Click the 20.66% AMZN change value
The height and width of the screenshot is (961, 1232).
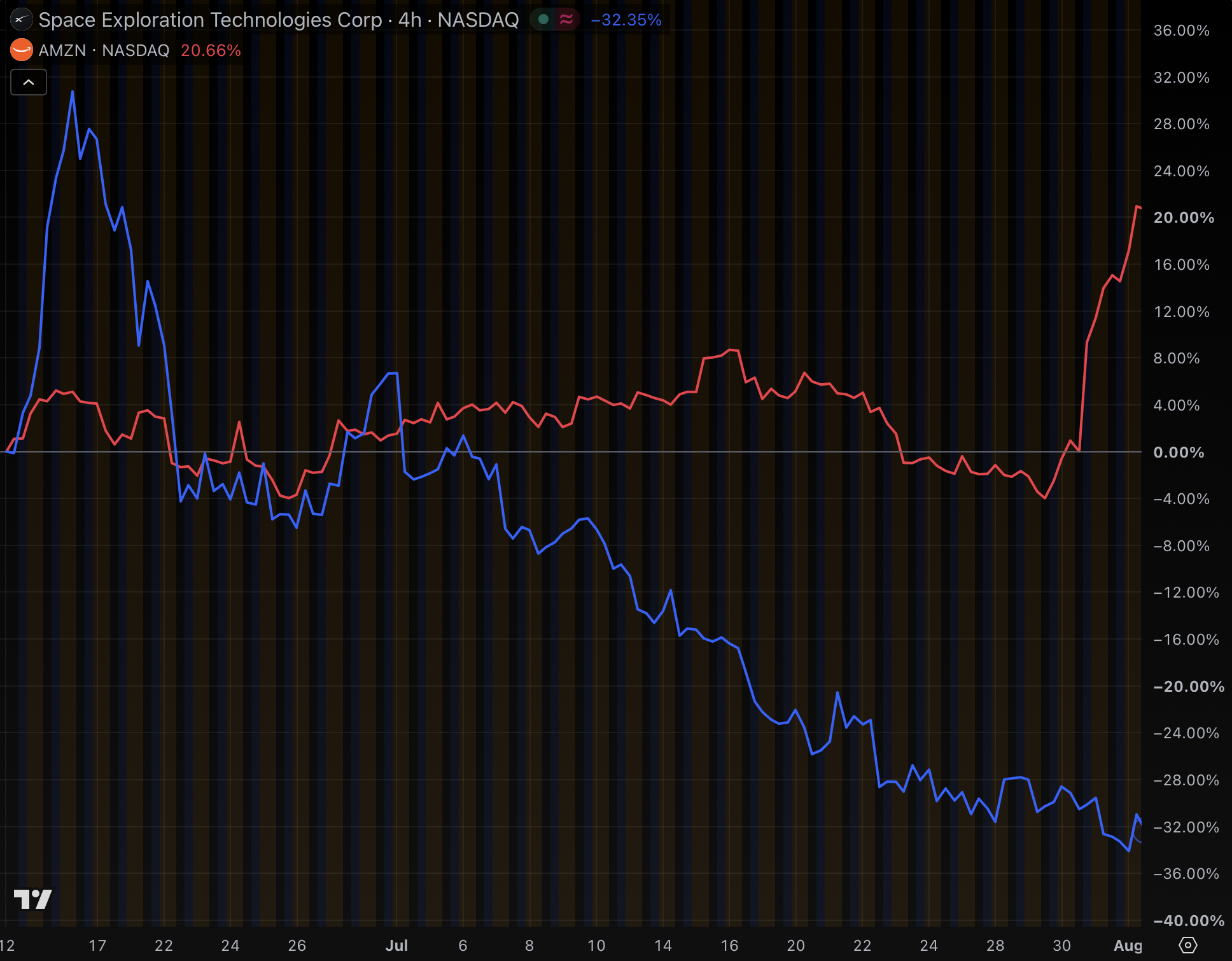pyautogui.click(x=211, y=50)
